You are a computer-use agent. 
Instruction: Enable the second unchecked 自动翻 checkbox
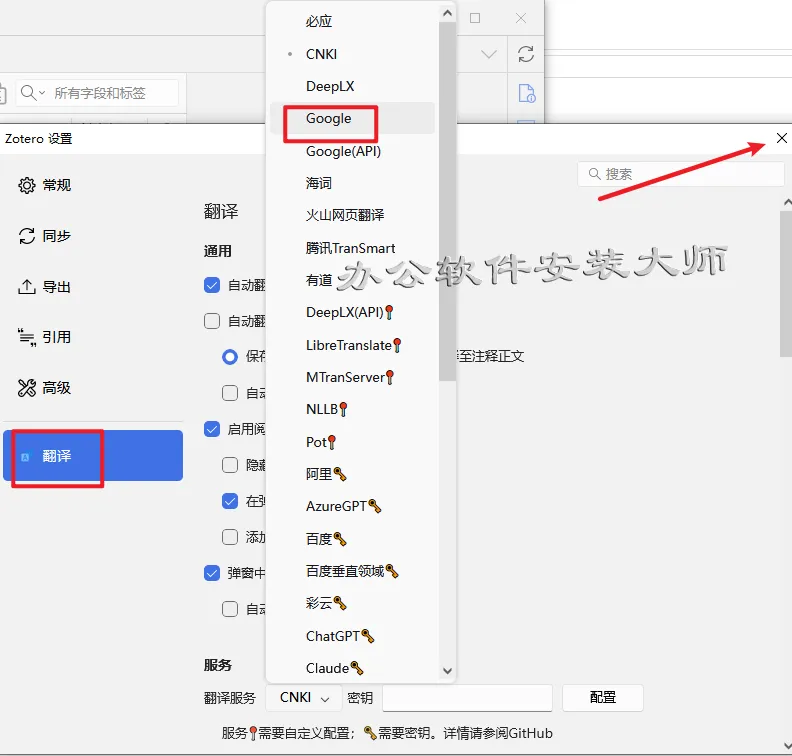pos(212,321)
